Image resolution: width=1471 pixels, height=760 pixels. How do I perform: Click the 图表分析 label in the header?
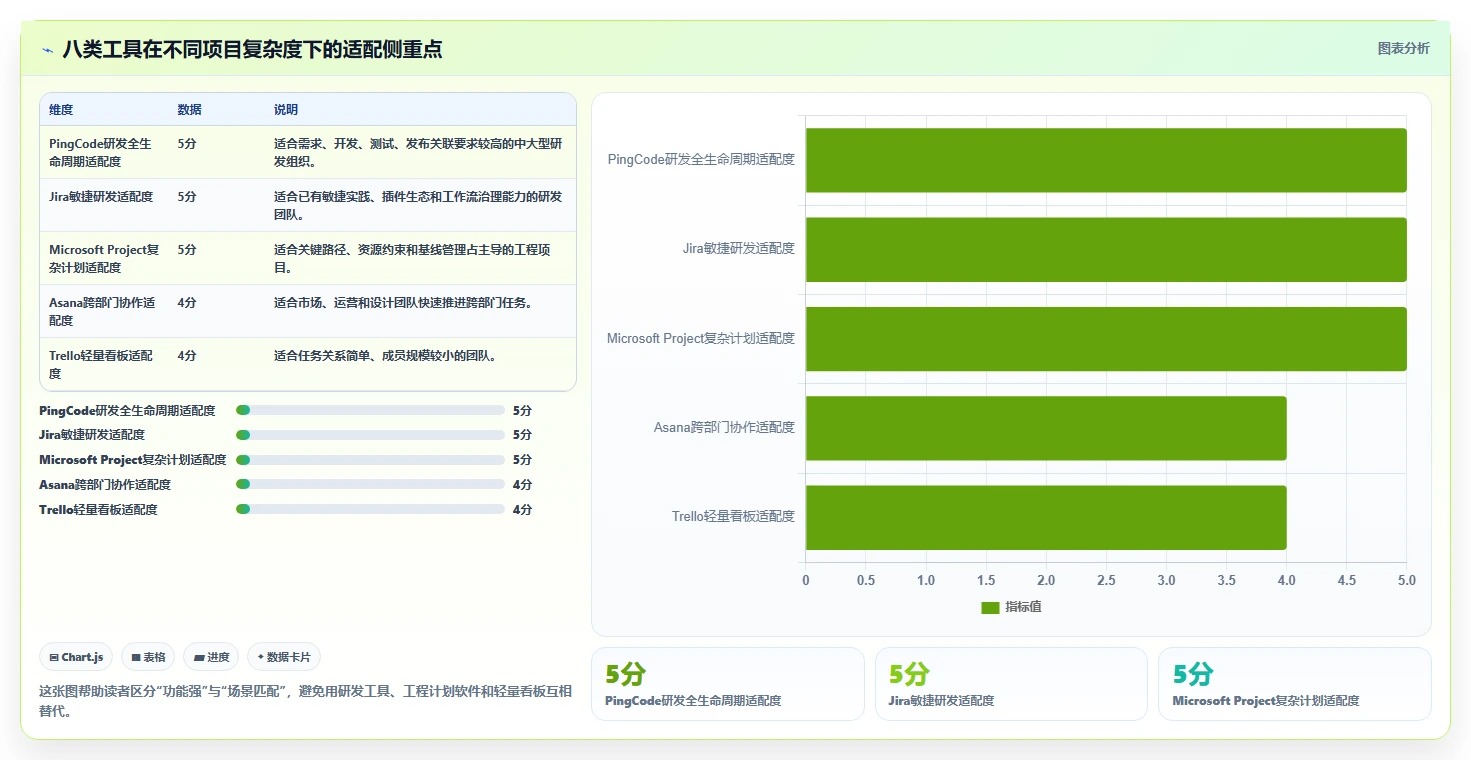pos(1403,48)
